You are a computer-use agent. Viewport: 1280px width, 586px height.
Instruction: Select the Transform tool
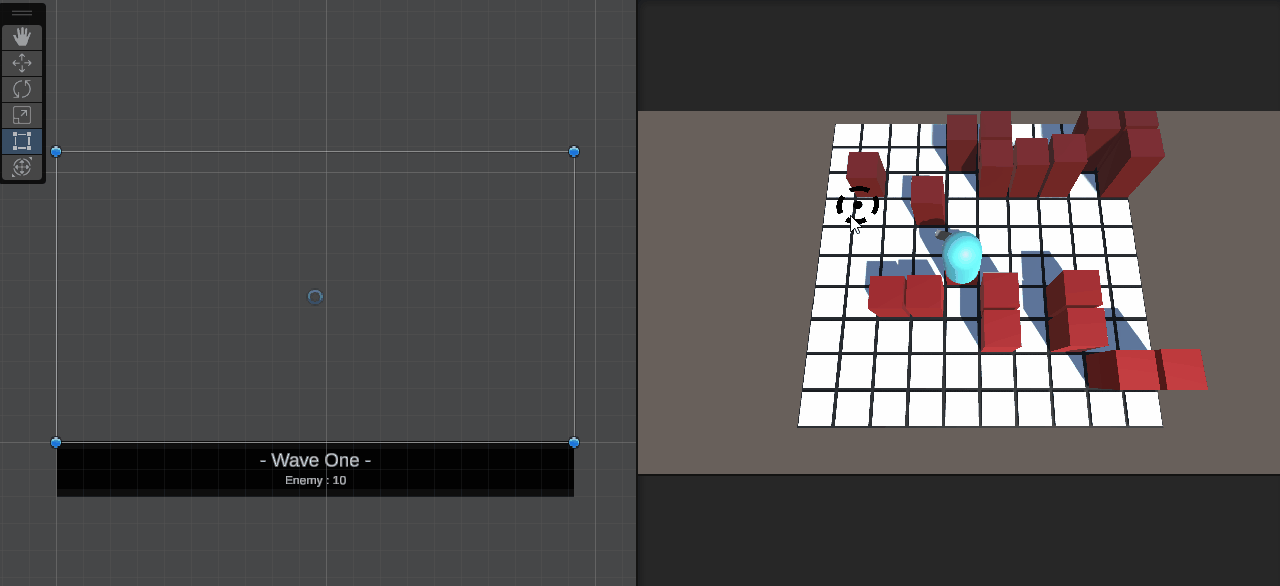[x=22, y=167]
